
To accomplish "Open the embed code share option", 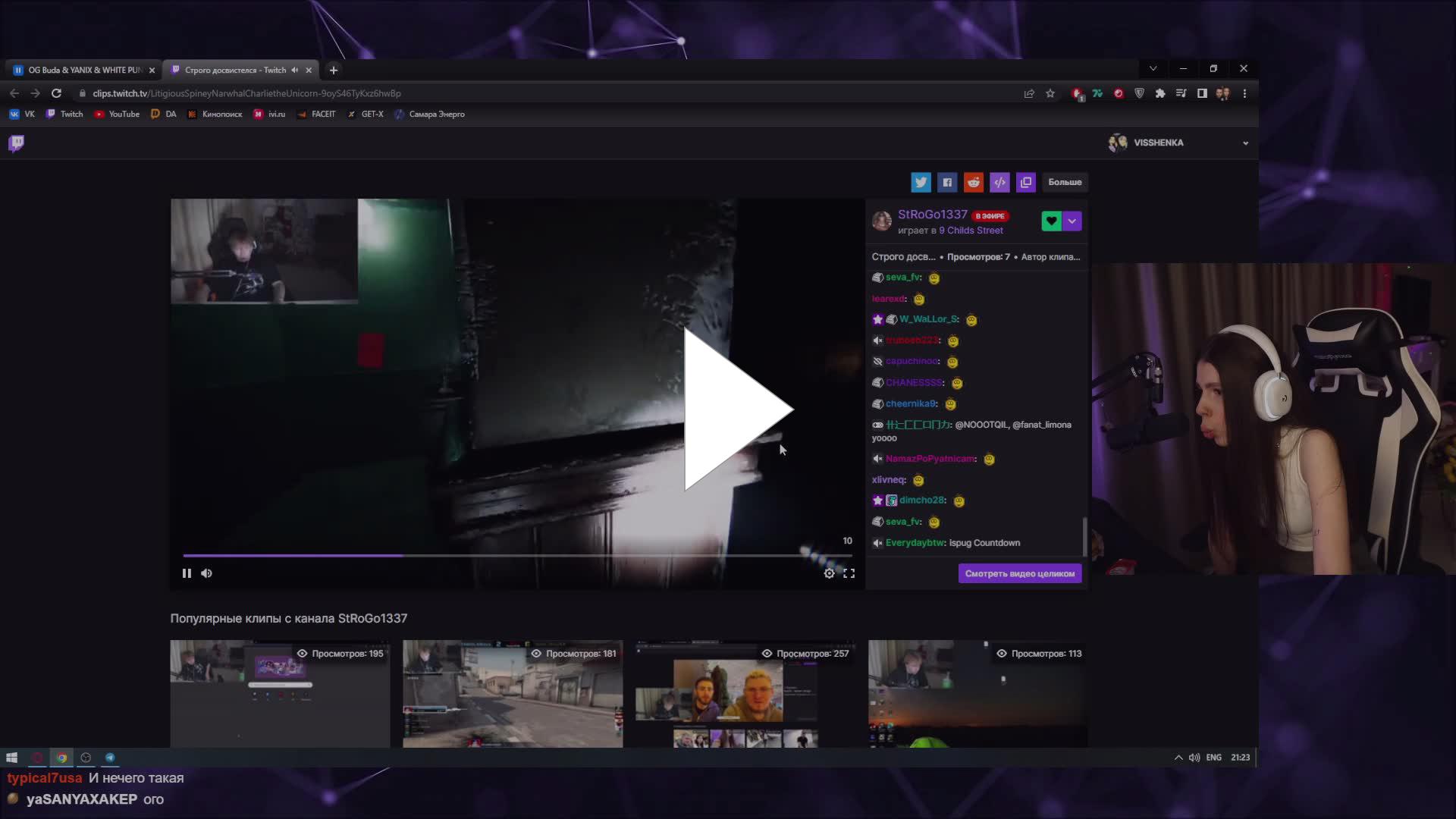I will click(999, 182).
